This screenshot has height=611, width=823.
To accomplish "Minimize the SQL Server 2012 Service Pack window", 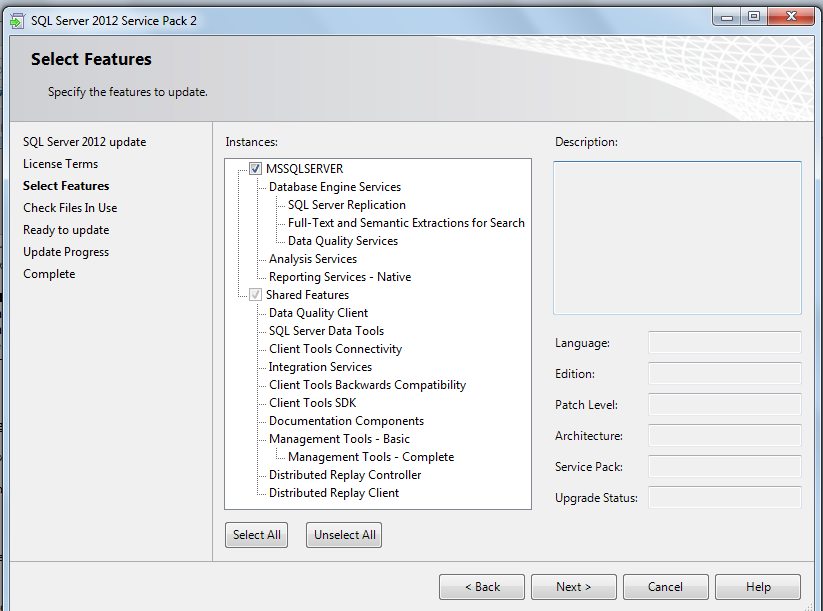I will click(727, 17).
